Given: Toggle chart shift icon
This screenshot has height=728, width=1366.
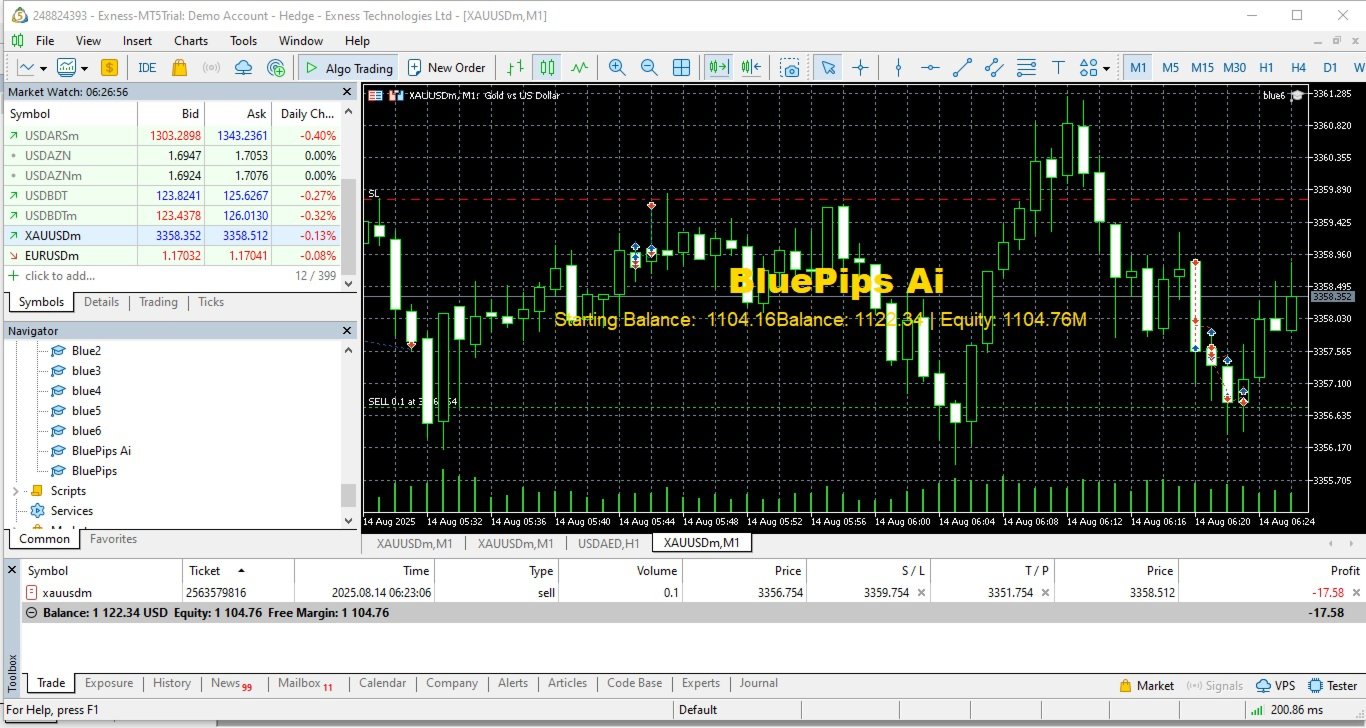Looking at the screenshot, I should (751, 68).
